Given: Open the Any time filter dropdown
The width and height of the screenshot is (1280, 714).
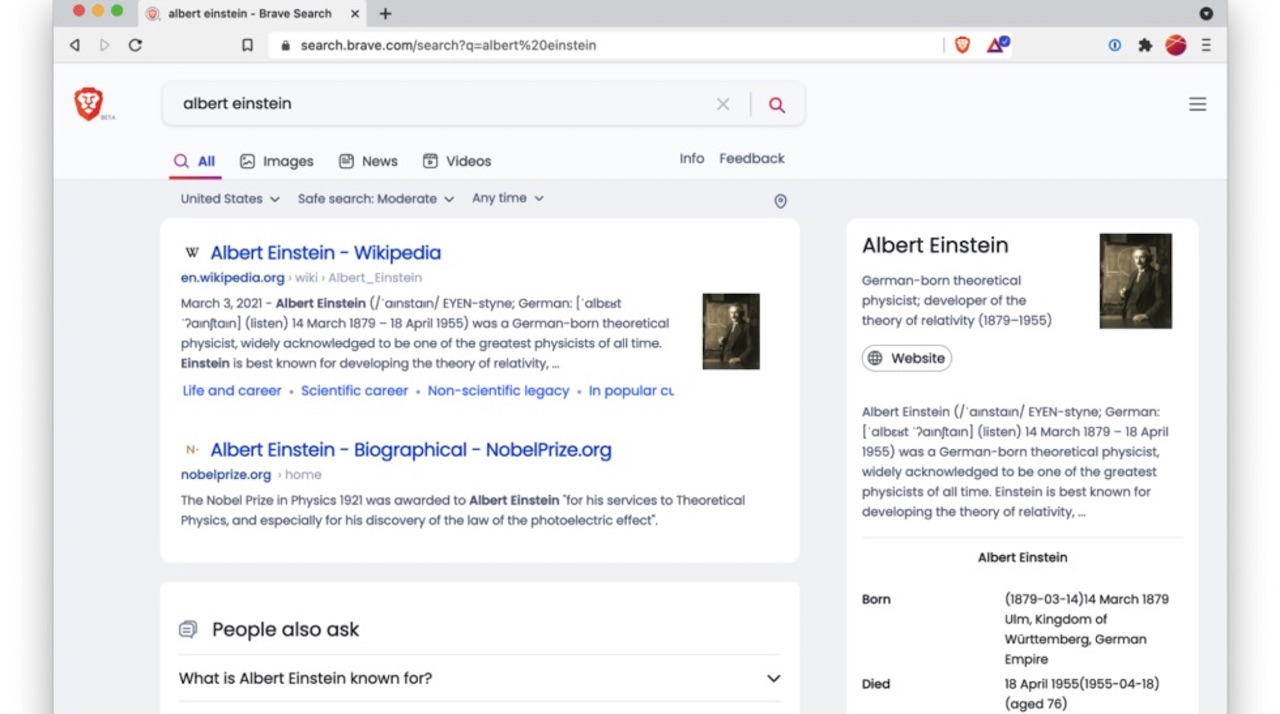Looking at the screenshot, I should pos(508,198).
